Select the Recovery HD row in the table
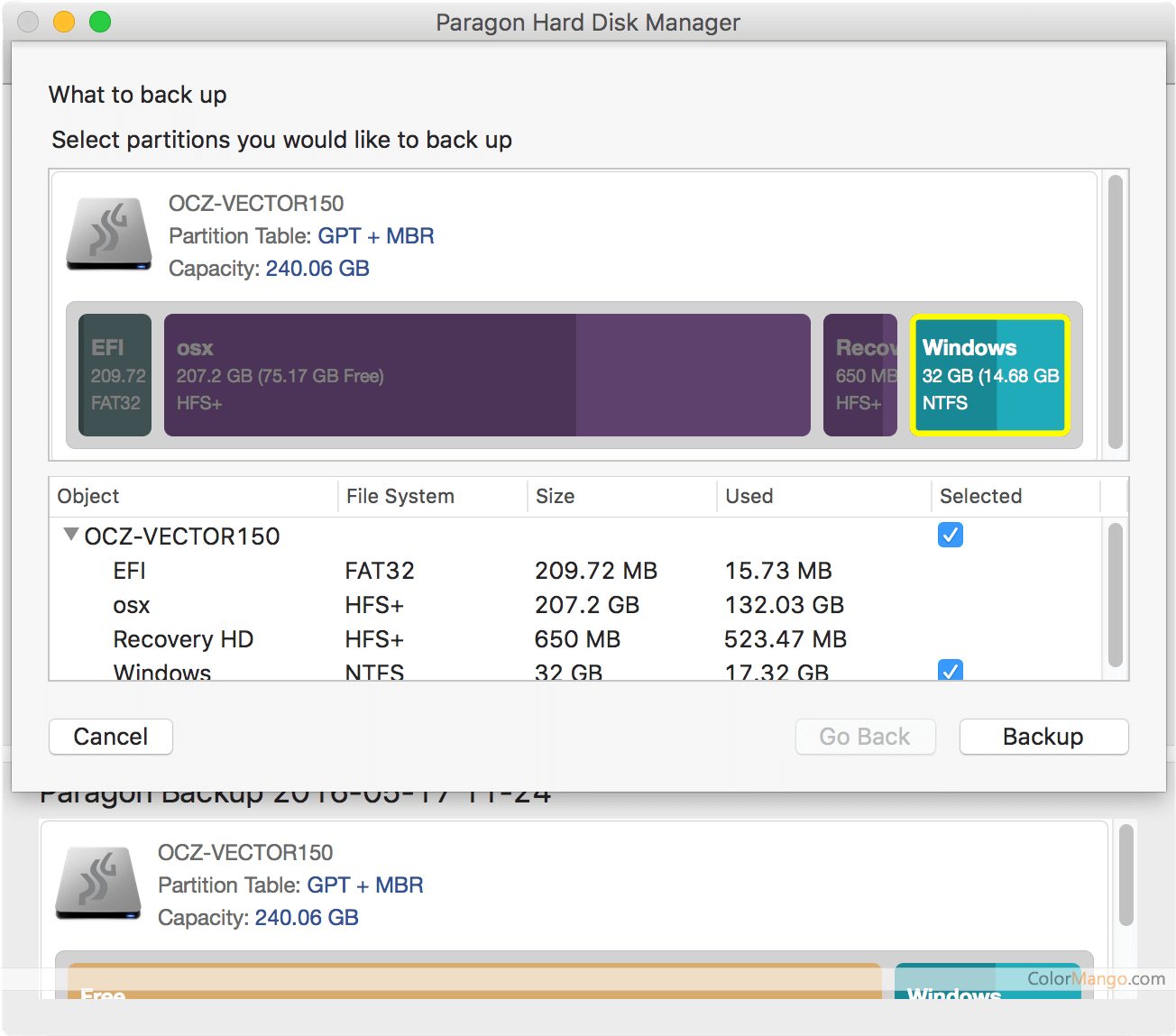This screenshot has height=1036, width=1176. pos(575,639)
